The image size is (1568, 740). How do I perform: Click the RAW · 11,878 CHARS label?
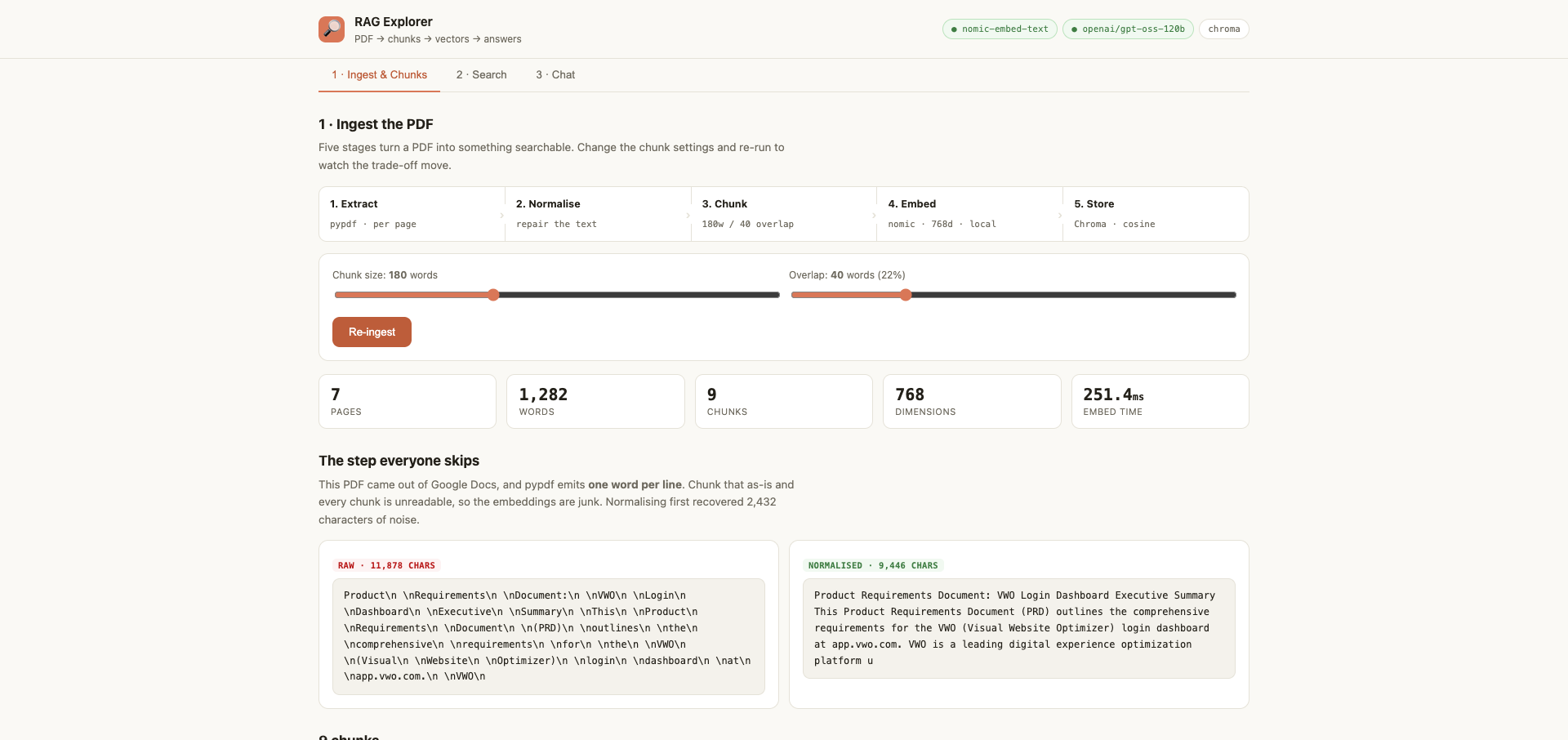pyautogui.click(x=386, y=565)
